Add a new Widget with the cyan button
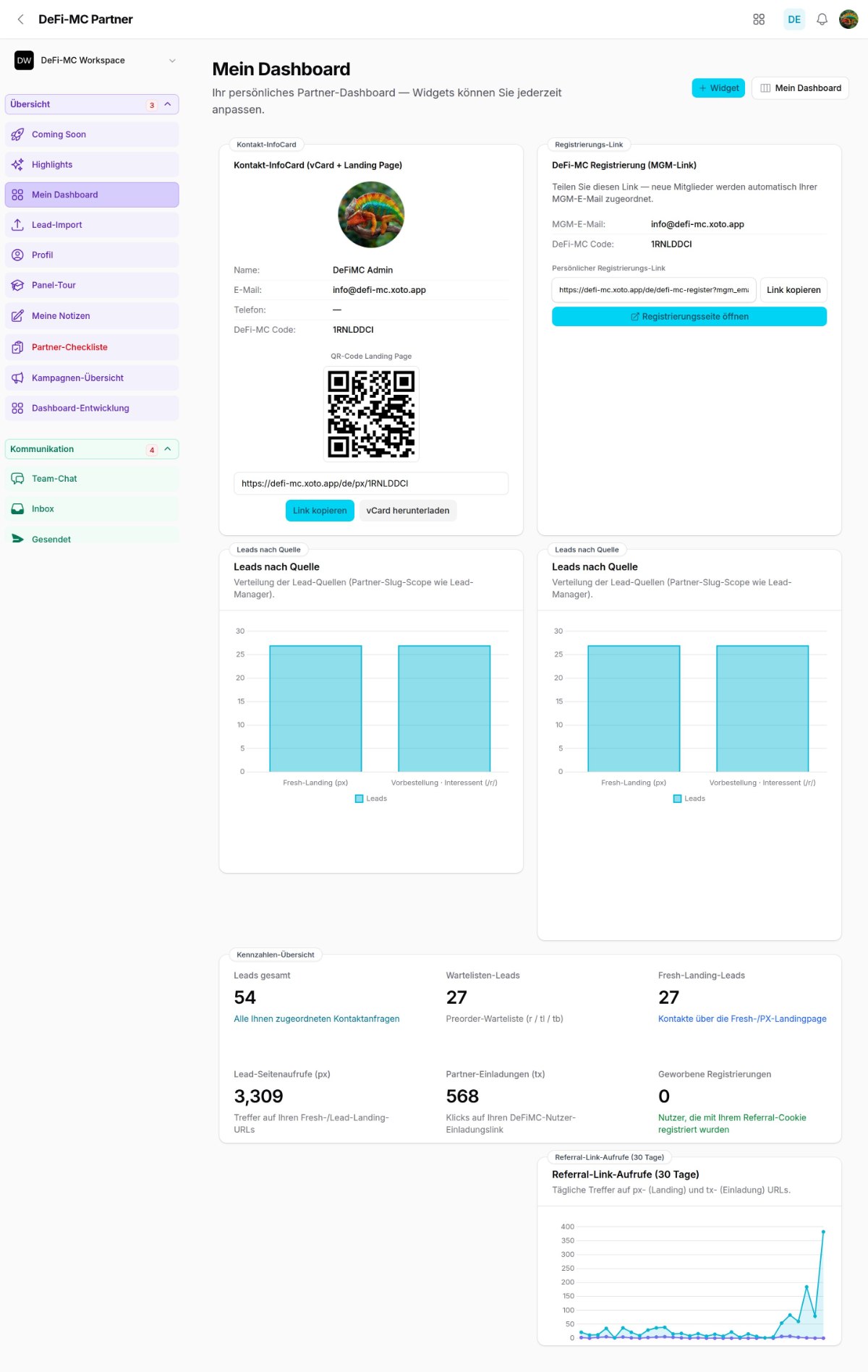The image size is (868, 1372). click(718, 88)
